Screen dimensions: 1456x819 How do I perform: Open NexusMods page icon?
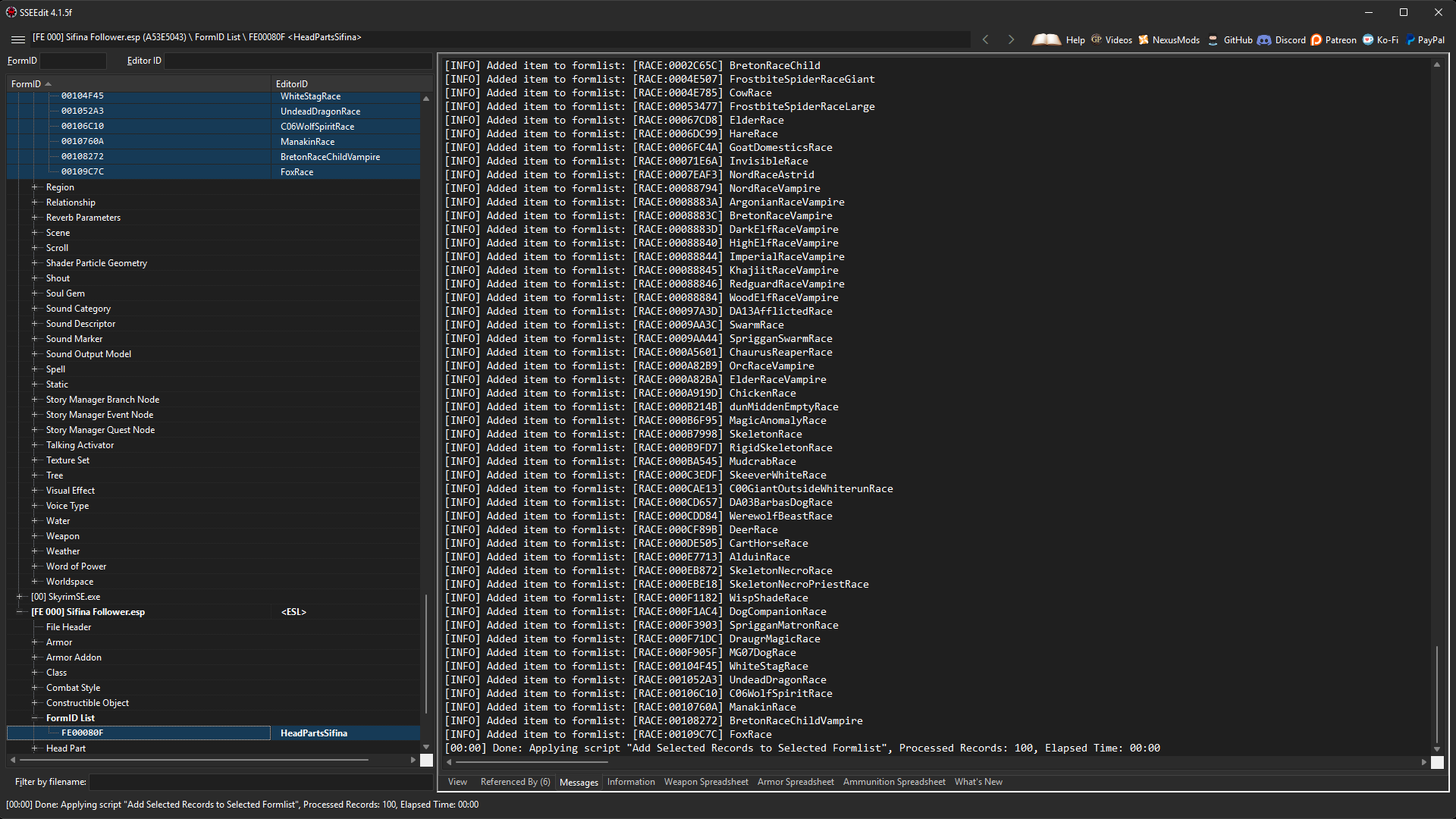point(1144,39)
